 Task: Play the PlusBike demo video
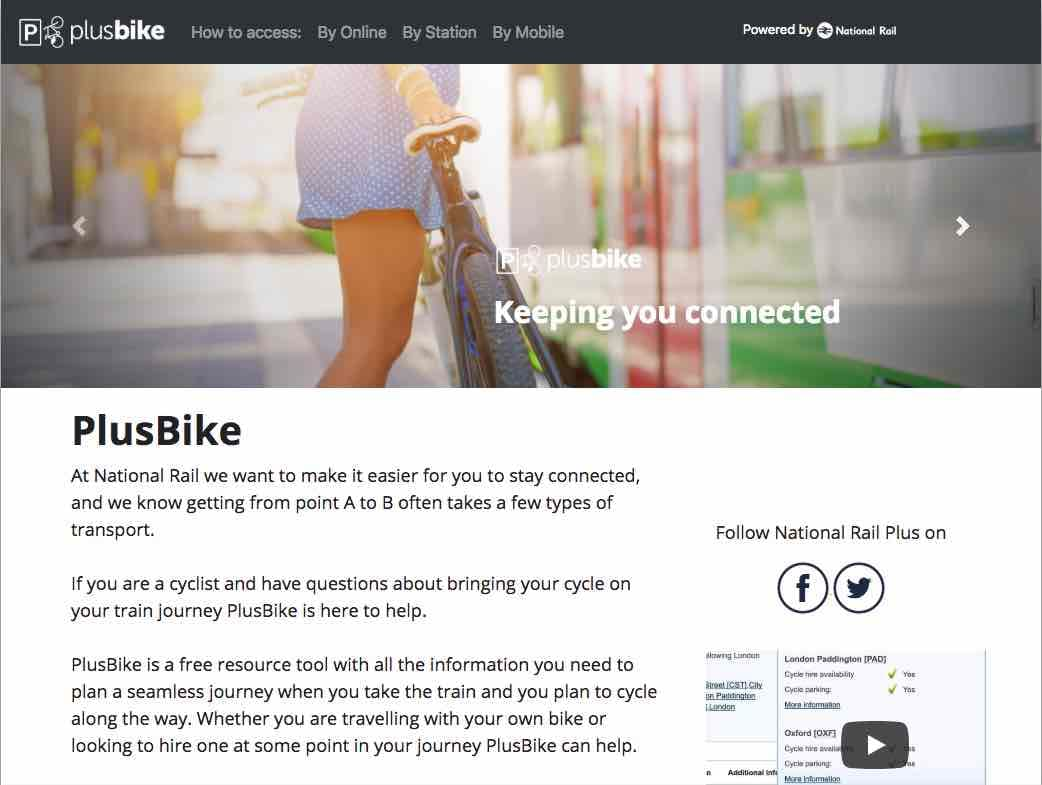[875, 745]
